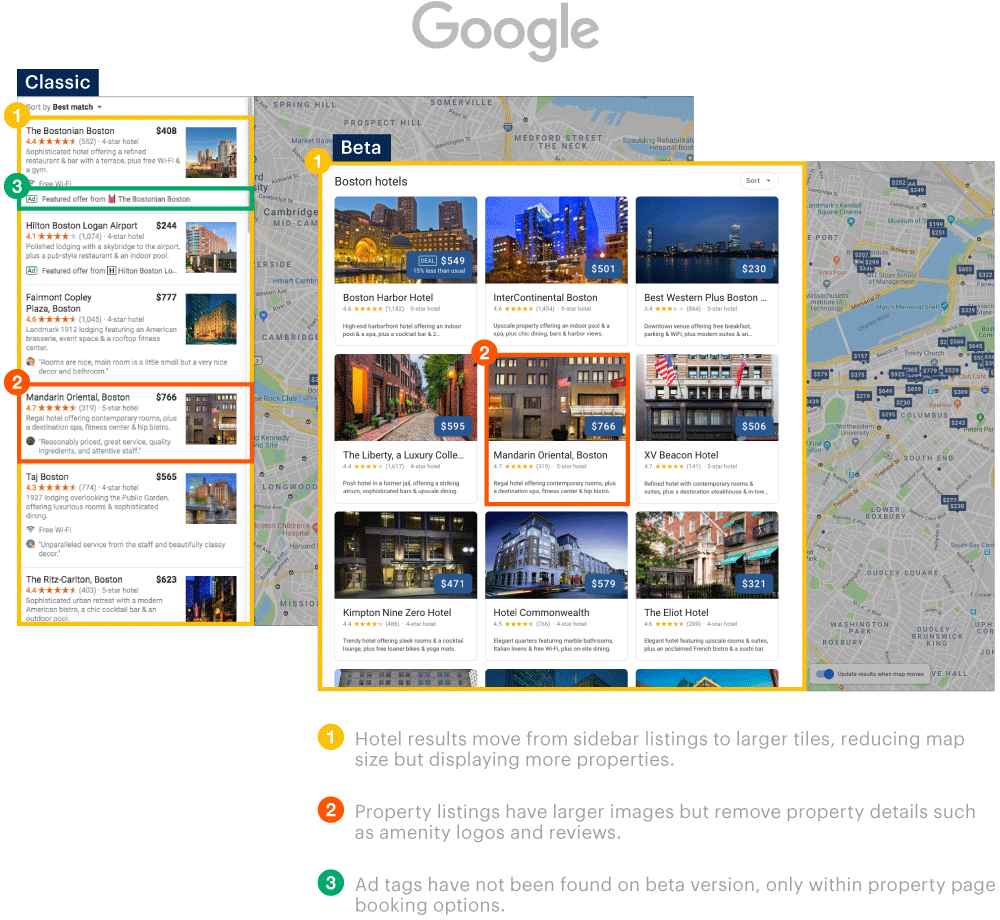Open InterContinental Boston tile photo
This screenshot has height=920, width=1000.
tap(556, 240)
